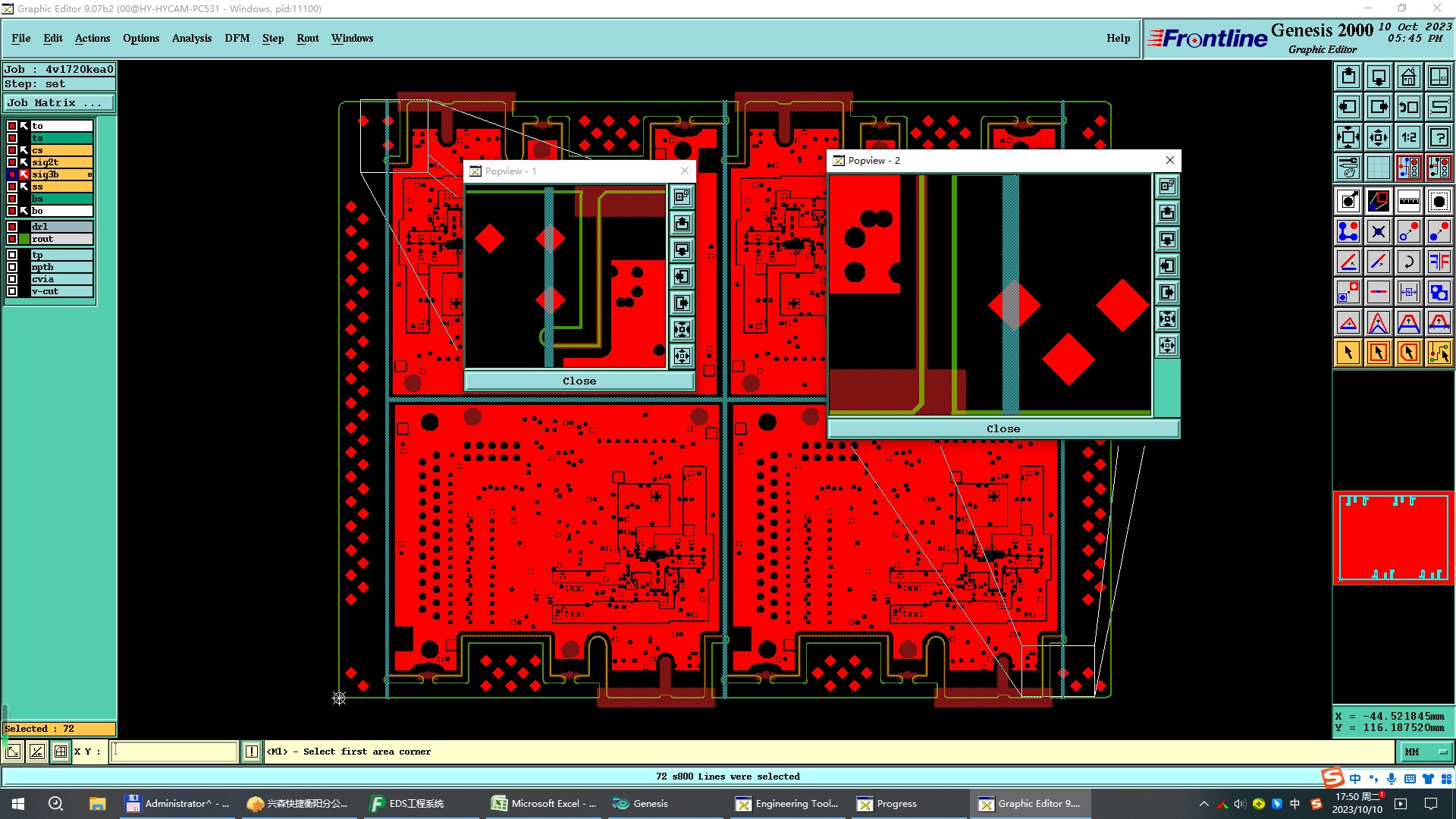Image resolution: width=1456 pixels, height=819 pixels.
Task: Select the single arrow selection tool
Action: point(1348,353)
